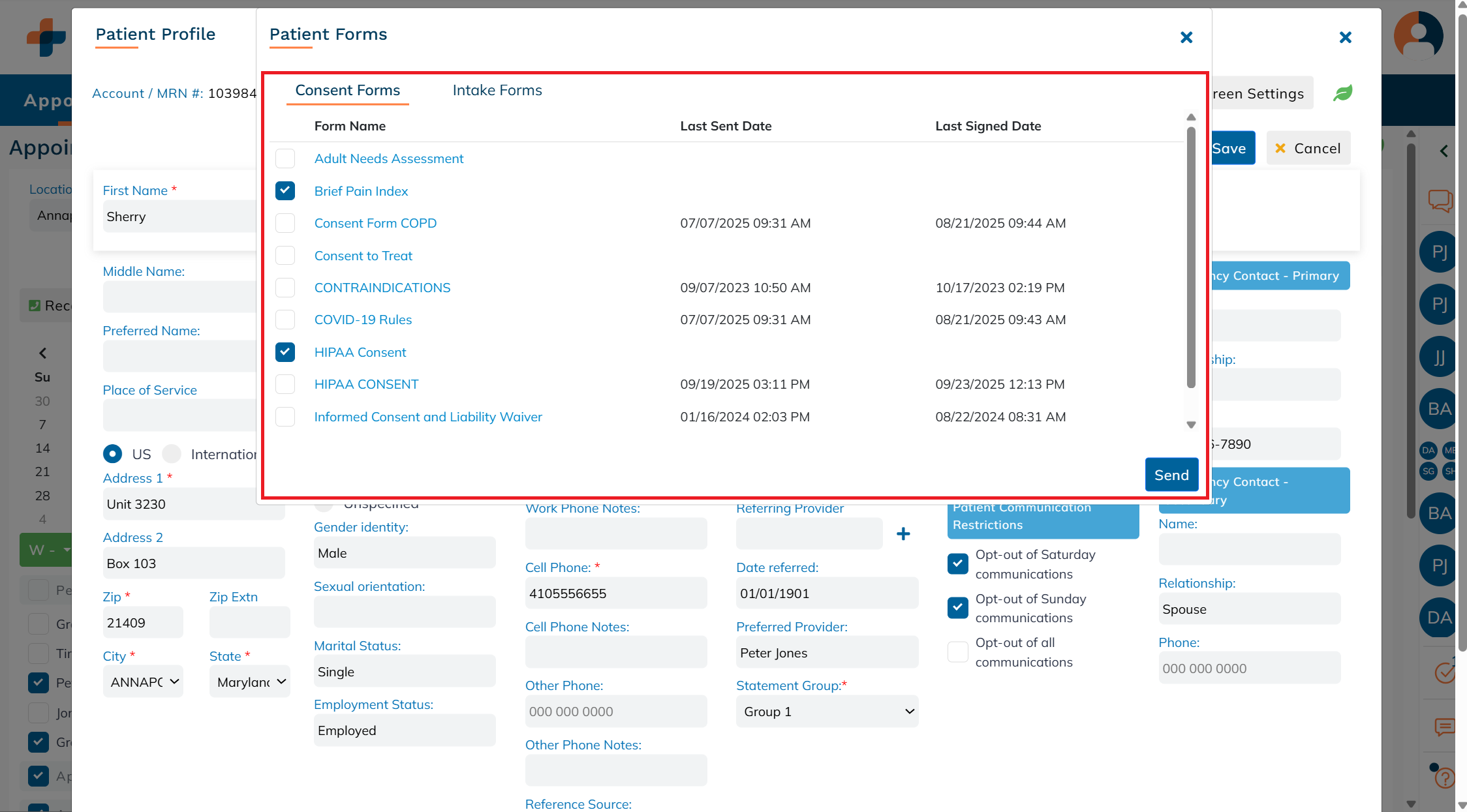The width and height of the screenshot is (1467, 812).
Task: Open the help question mark icon
Action: tap(1444, 777)
